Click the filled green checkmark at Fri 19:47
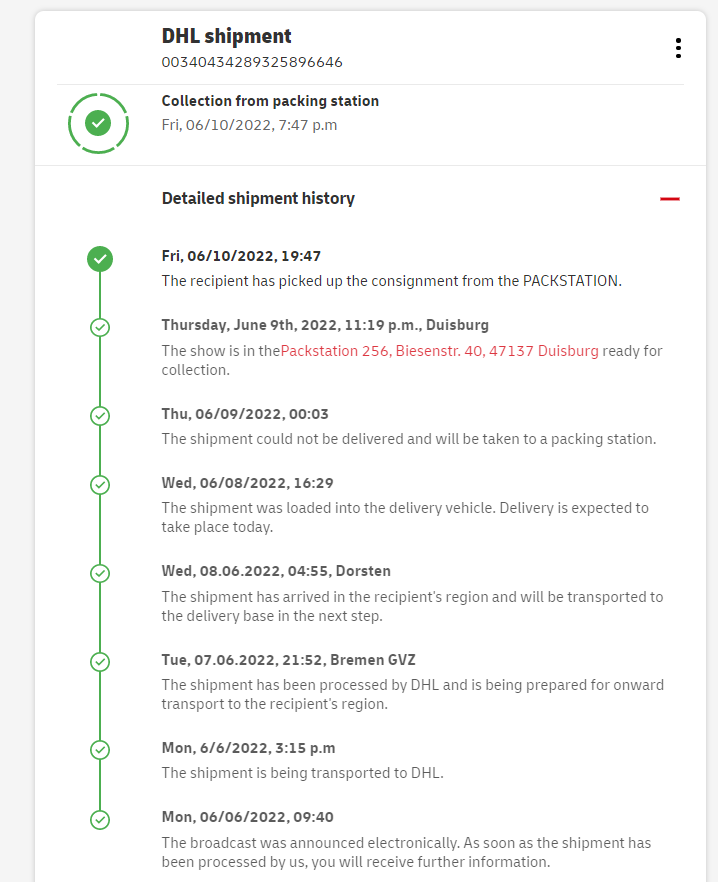The width and height of the screenshot is (718, 882). [100, 259]
